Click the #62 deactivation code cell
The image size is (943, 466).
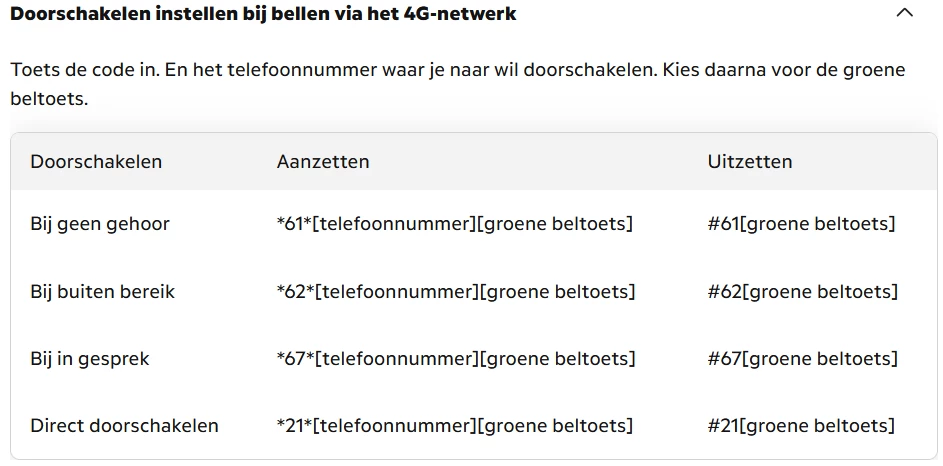point(802,292)
